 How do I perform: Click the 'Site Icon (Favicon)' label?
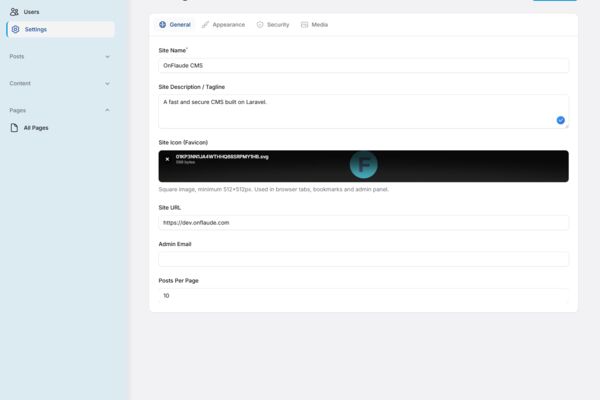coord(183,142)
